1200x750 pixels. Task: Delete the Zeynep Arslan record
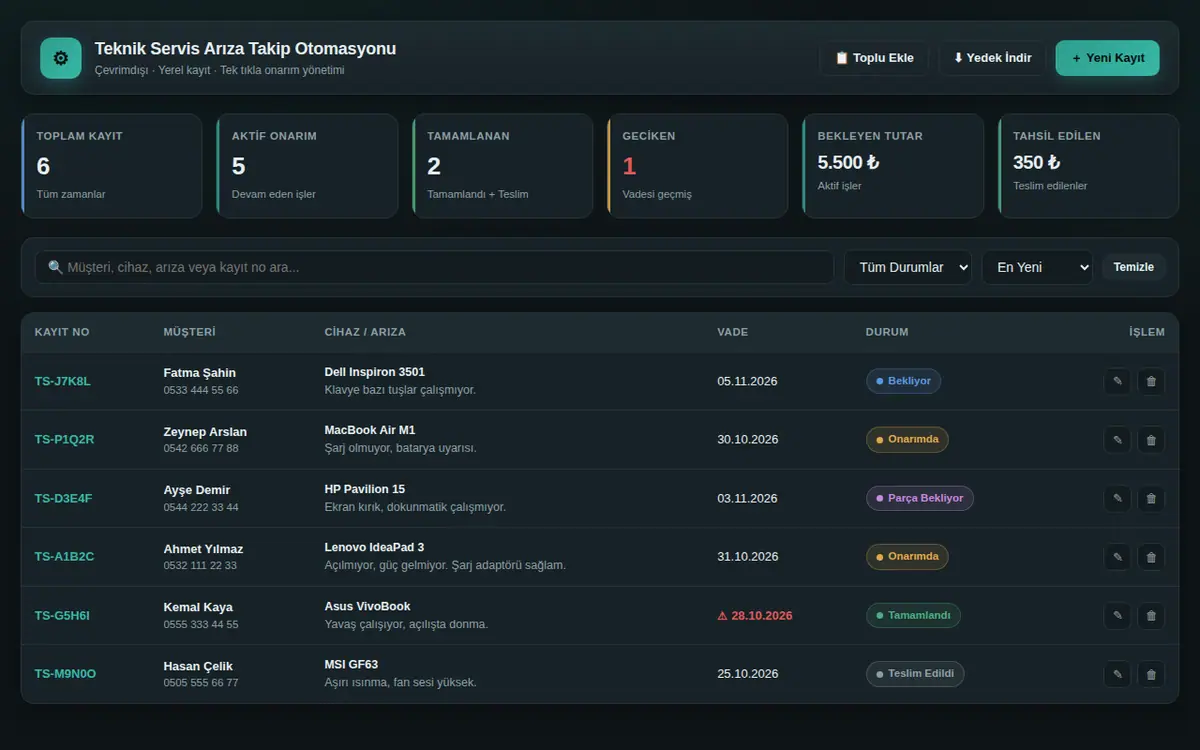(x=1151, y=440)
